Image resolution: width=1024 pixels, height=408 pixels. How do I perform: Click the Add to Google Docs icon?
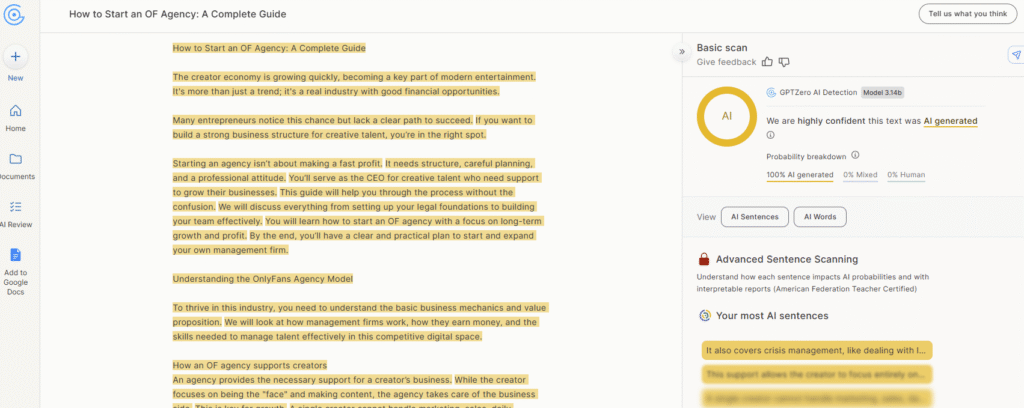pos(16,255)
